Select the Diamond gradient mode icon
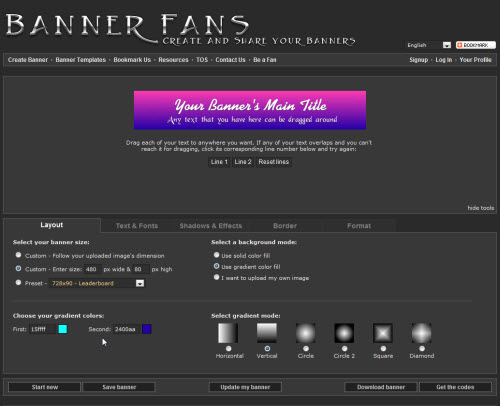This screenshot has width=500, height=406. tap(421, 333)
